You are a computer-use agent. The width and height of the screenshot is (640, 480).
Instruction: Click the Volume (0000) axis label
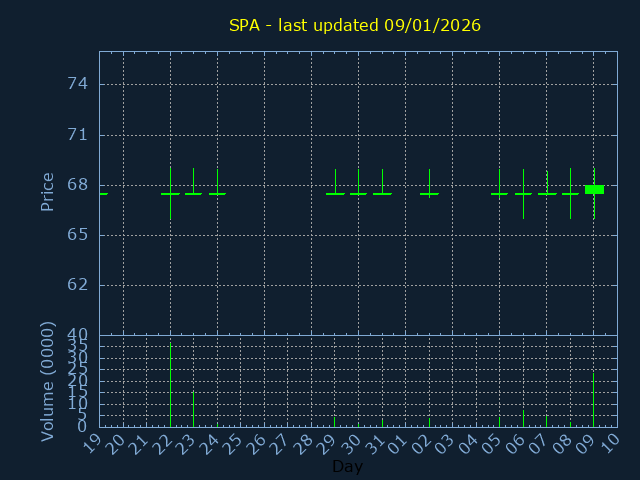[x=47, y=381]
